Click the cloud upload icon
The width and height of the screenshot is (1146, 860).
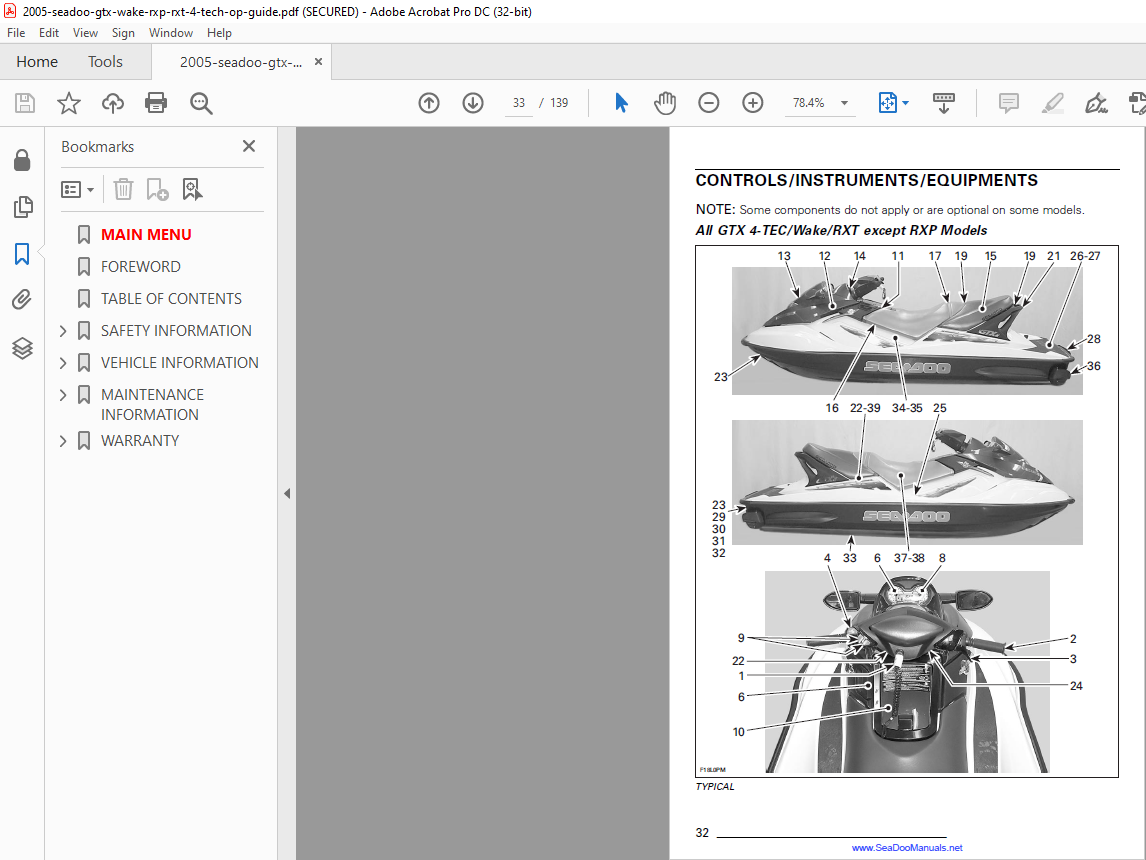(113, 103)
